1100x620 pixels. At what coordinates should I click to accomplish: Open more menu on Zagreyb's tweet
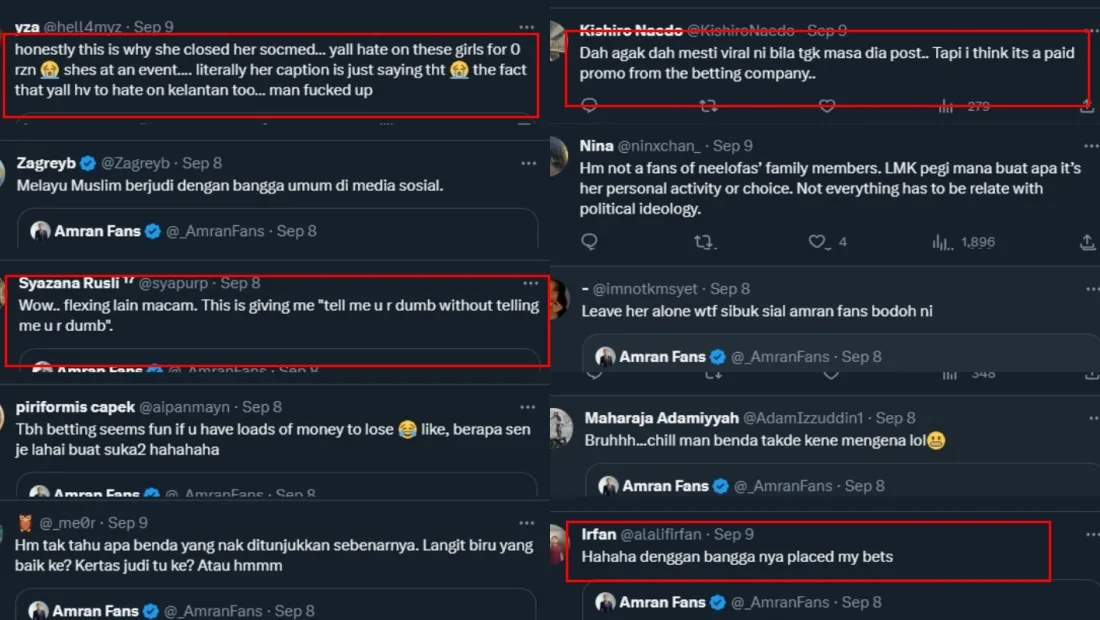pyautogui.click(x=527, y=163)
